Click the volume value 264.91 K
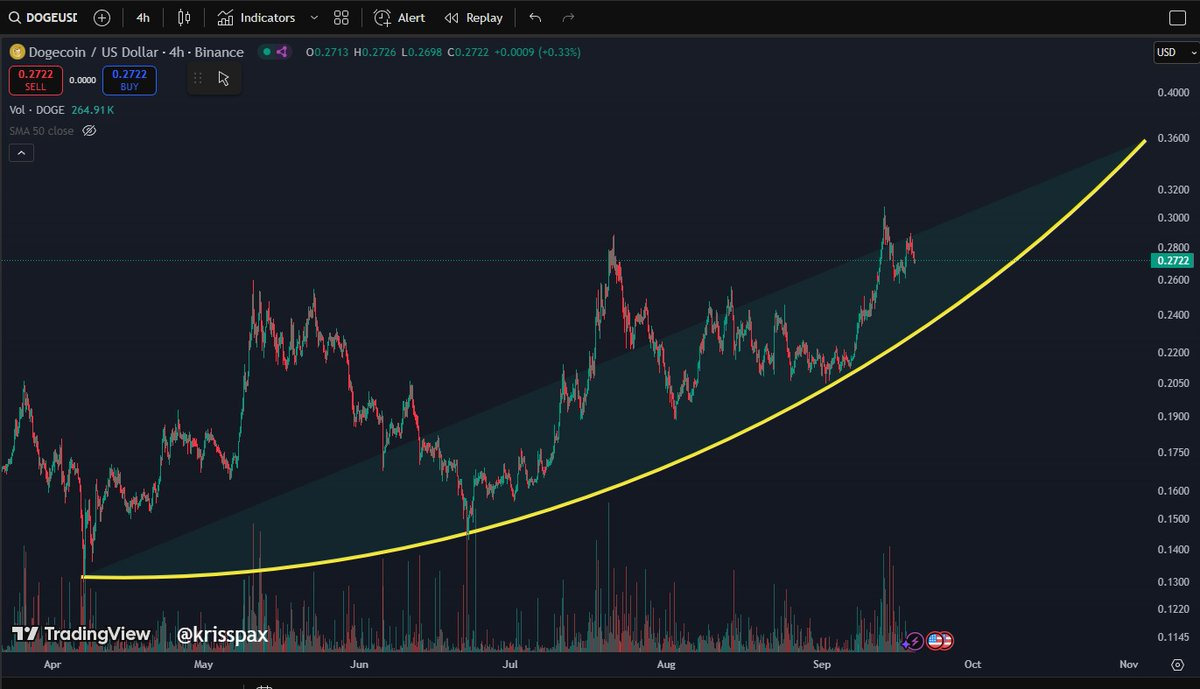This screenshot has height=689, width=1200. pos(93,110)
